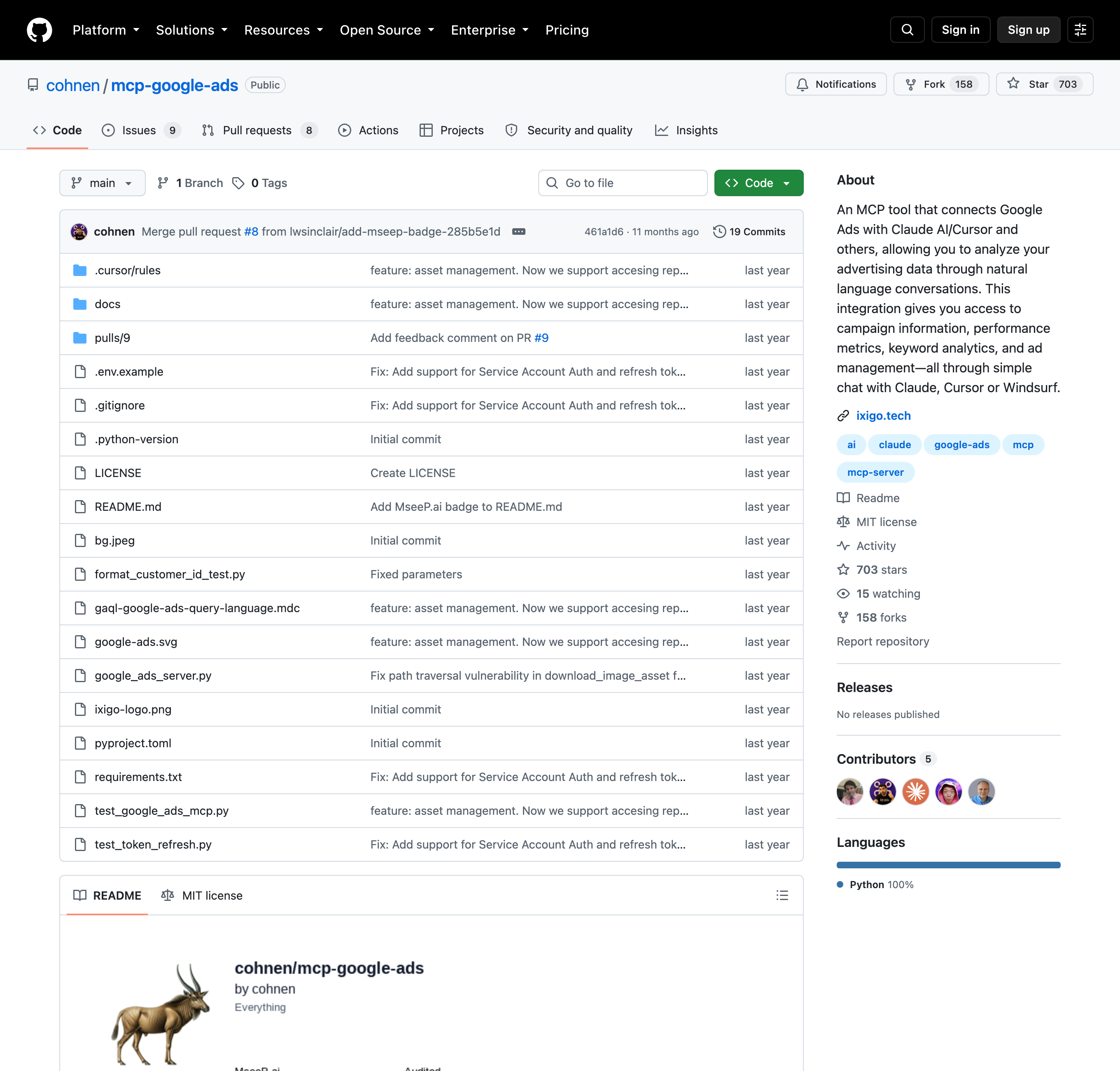
Task: Open the GitHub homepage logo
Action: 40,30
